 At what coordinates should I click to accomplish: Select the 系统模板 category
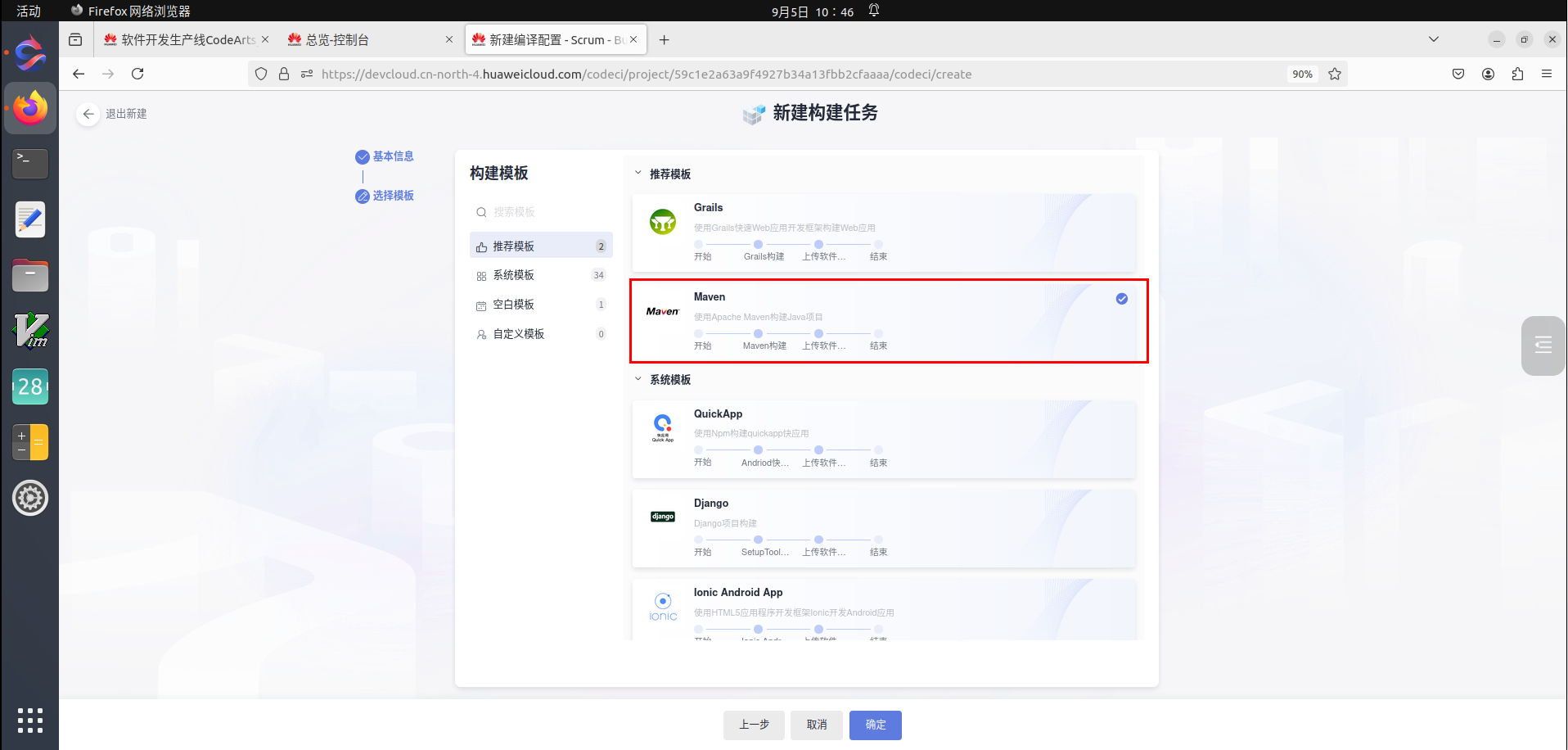coord(541,275)
